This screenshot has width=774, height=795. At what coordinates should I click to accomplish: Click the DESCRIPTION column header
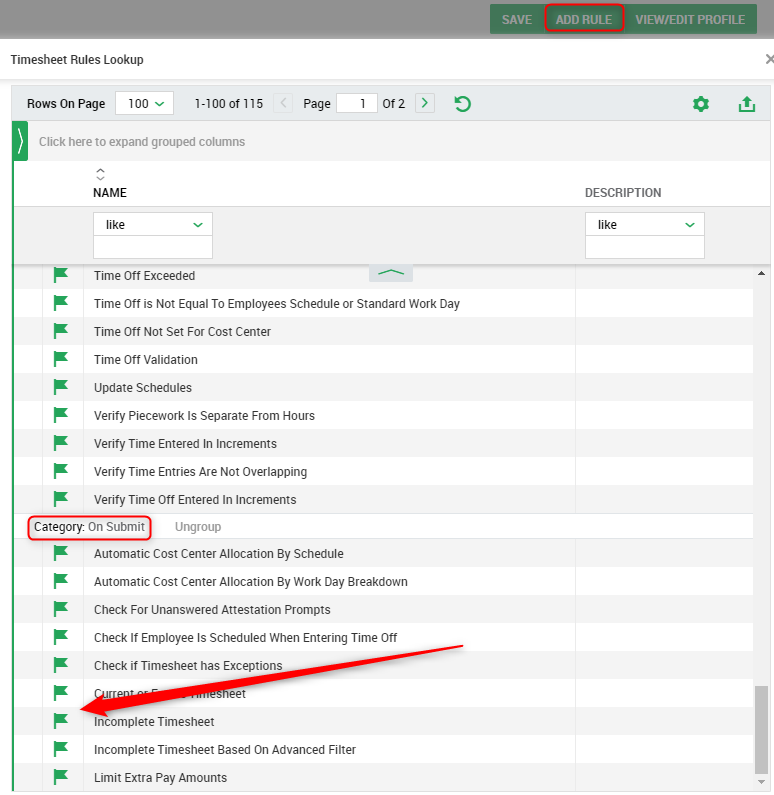click(623, 193)
